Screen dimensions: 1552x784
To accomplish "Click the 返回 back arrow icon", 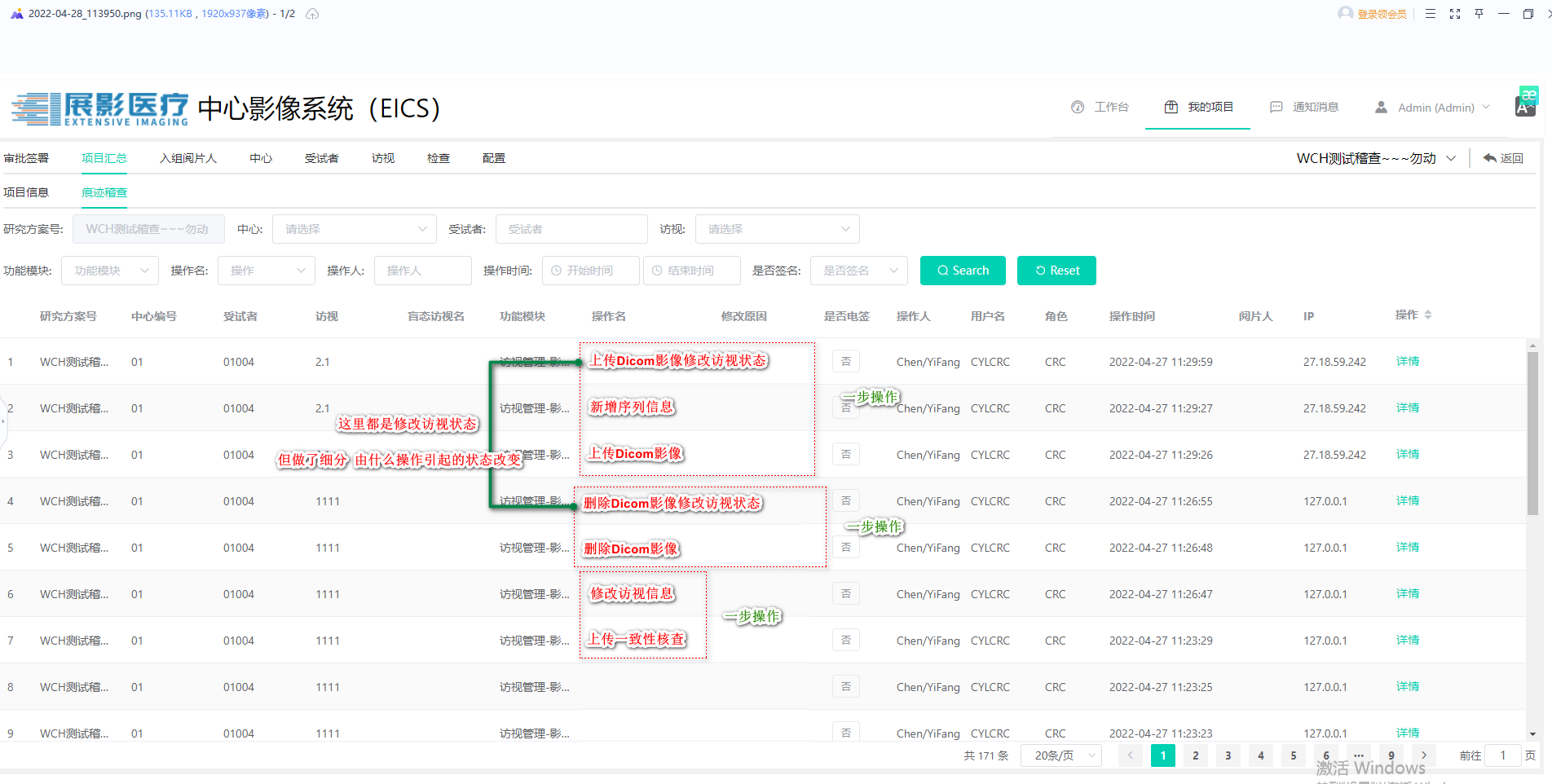I will (1490, 158).
